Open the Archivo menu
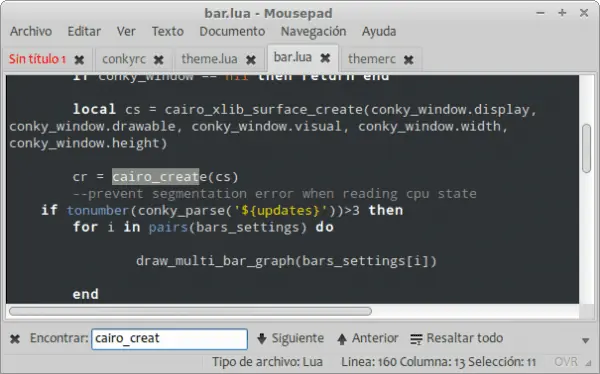The image size is (600, 374). tap(31, 31)
